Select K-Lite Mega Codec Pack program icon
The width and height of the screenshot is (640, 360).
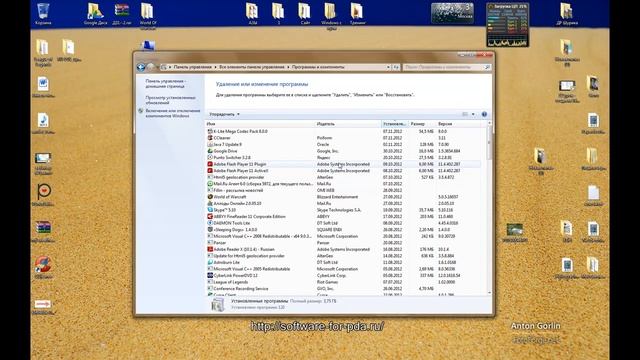coord(210,131)
